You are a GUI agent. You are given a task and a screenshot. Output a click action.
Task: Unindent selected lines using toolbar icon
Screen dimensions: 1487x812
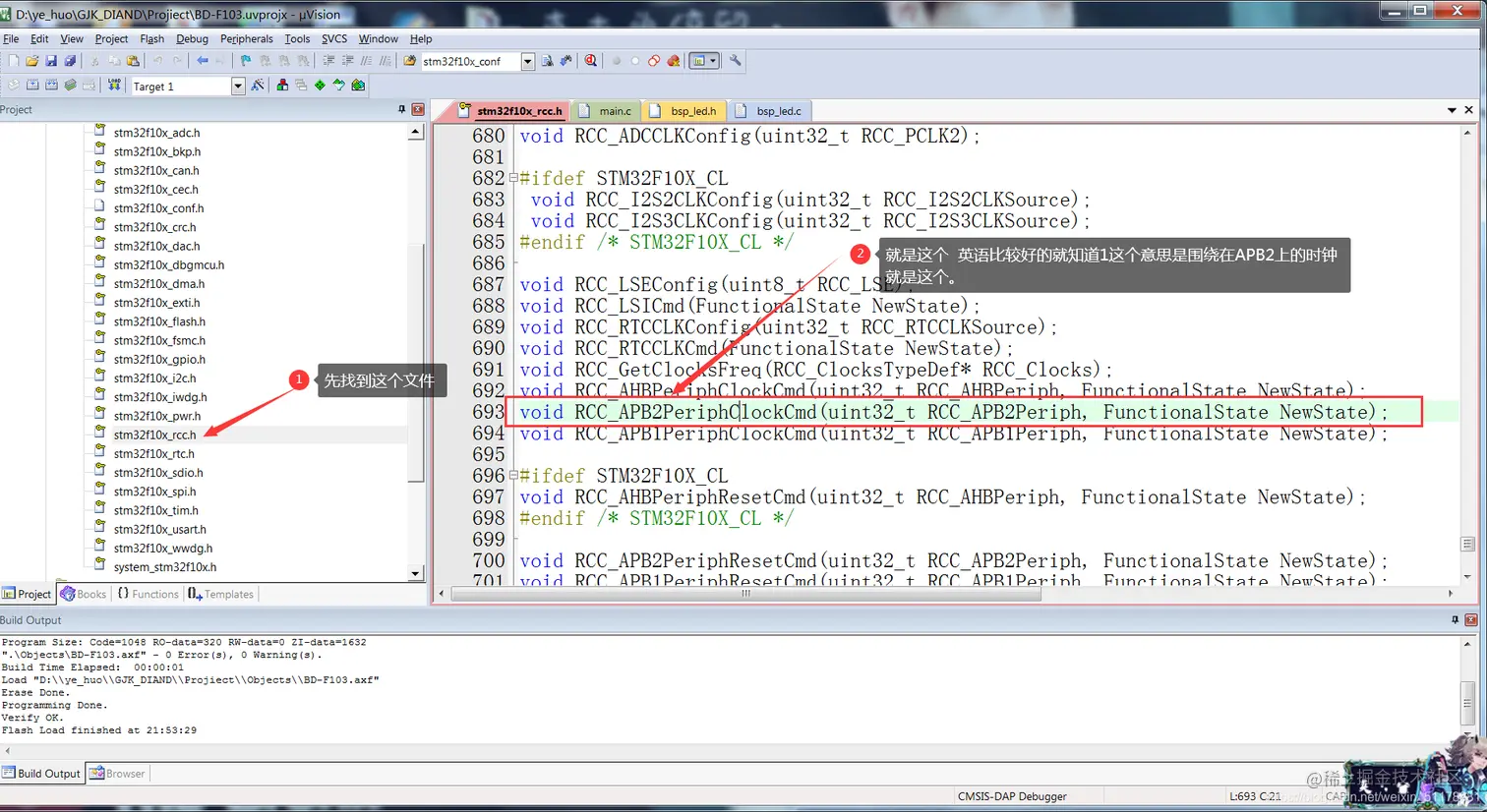point(346,61)
